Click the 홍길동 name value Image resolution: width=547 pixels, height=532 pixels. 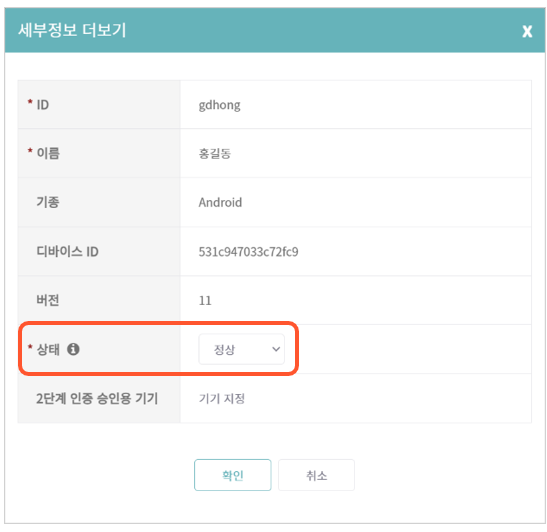[x=215, y=153]
